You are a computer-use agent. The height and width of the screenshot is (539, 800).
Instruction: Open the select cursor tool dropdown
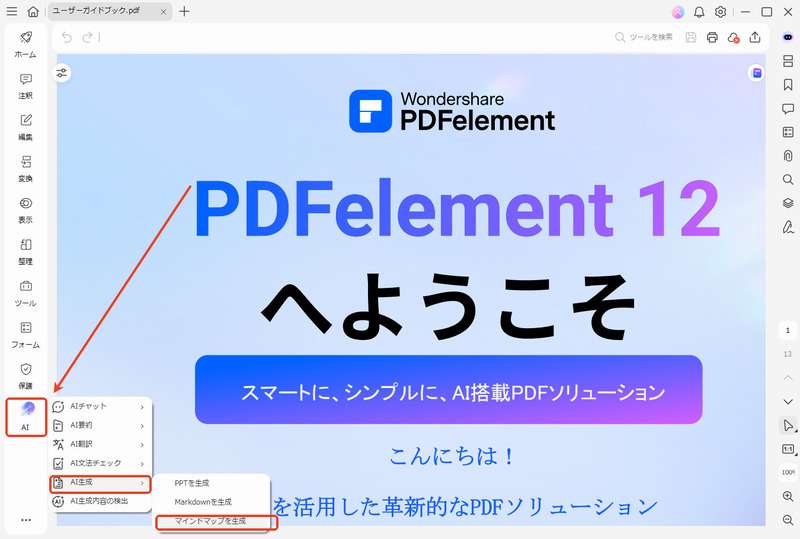coord(788,425)
